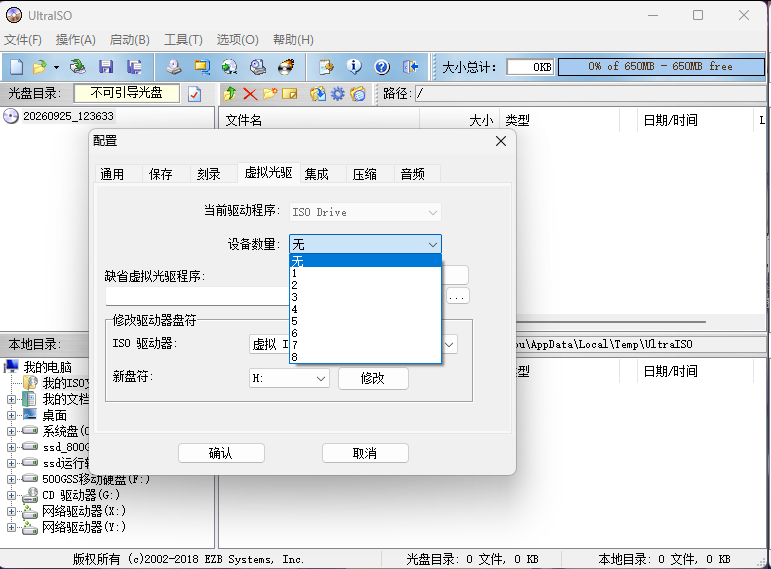Open the recent files arrow beside the Open icon

pyautogui.click(x=56, y=67)
